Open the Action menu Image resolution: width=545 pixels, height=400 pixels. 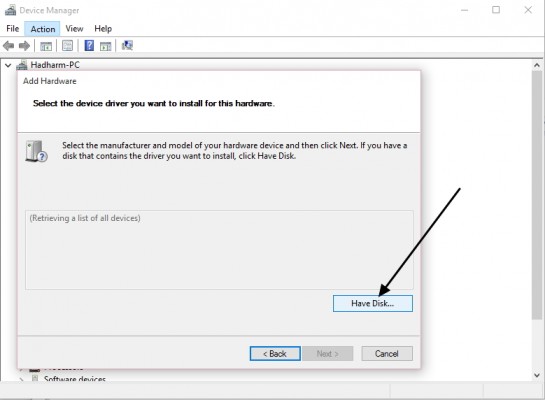click(x=42, y=28)
